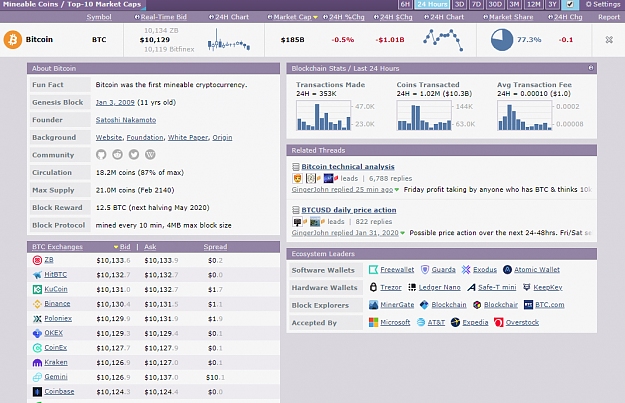This screenshot has height=403, width=625.
Task: Expand GingerJohn replied Jan 31, 2020 arrow
Action: (403, 233)
